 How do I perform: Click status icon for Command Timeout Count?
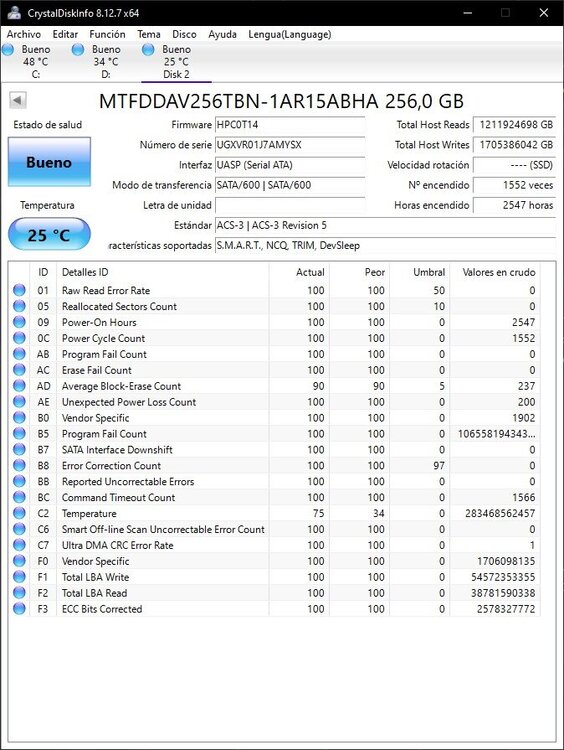19,497
